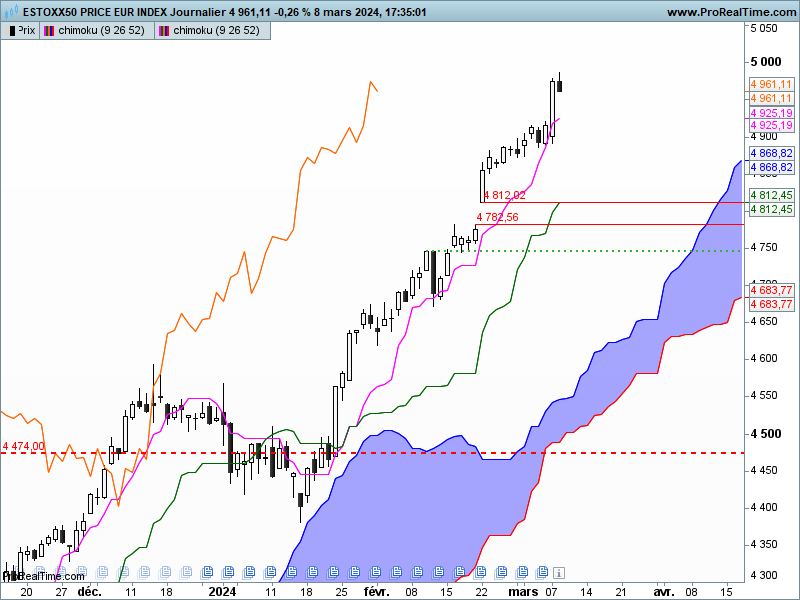Click the upper red 4 683,77 price tag
The height and width of the screenshot is (600, 800).
coord(771,290)
